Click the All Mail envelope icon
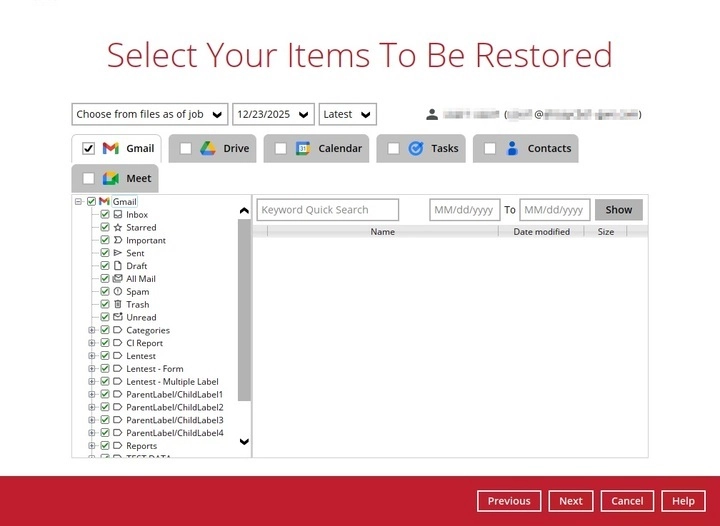Viewport: 720px width, 526px height. (x=118, y=279)
